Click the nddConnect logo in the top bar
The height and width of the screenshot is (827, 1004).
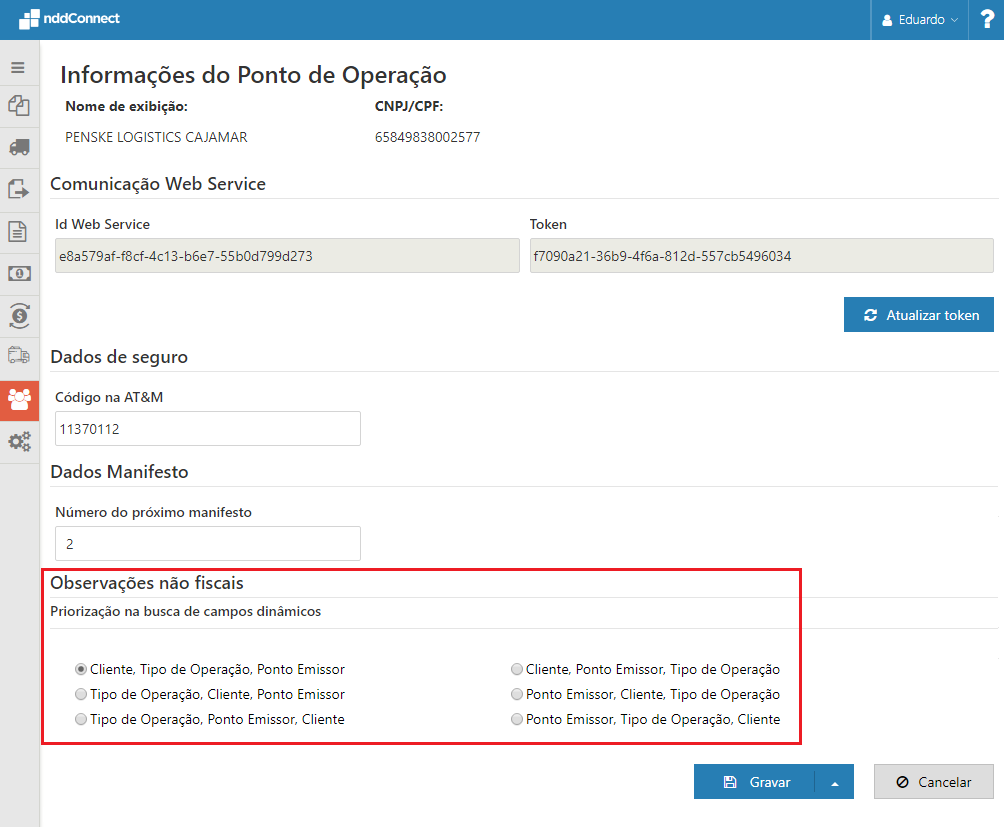coord(68,18)
